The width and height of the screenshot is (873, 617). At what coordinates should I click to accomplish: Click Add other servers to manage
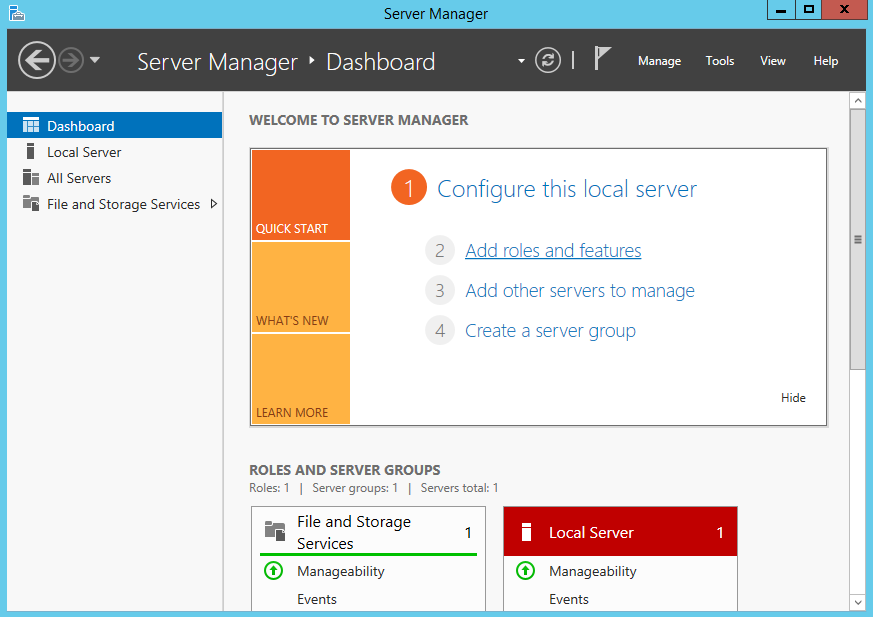[580, 291]
